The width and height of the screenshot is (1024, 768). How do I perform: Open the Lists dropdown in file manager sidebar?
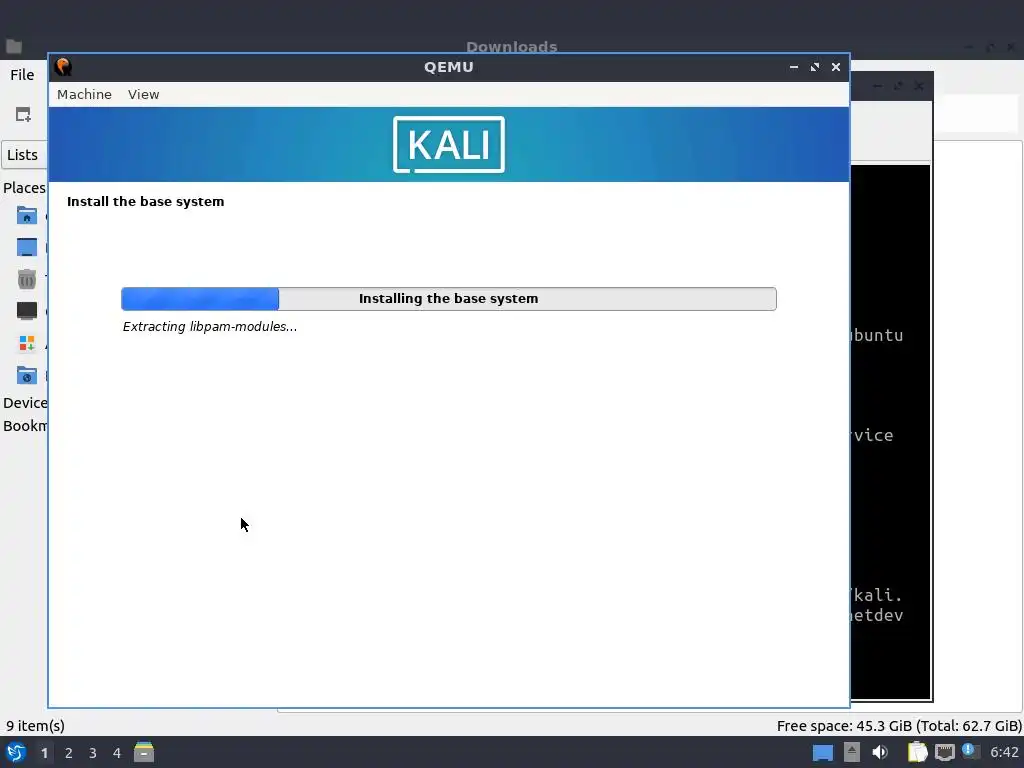[24, 155]
